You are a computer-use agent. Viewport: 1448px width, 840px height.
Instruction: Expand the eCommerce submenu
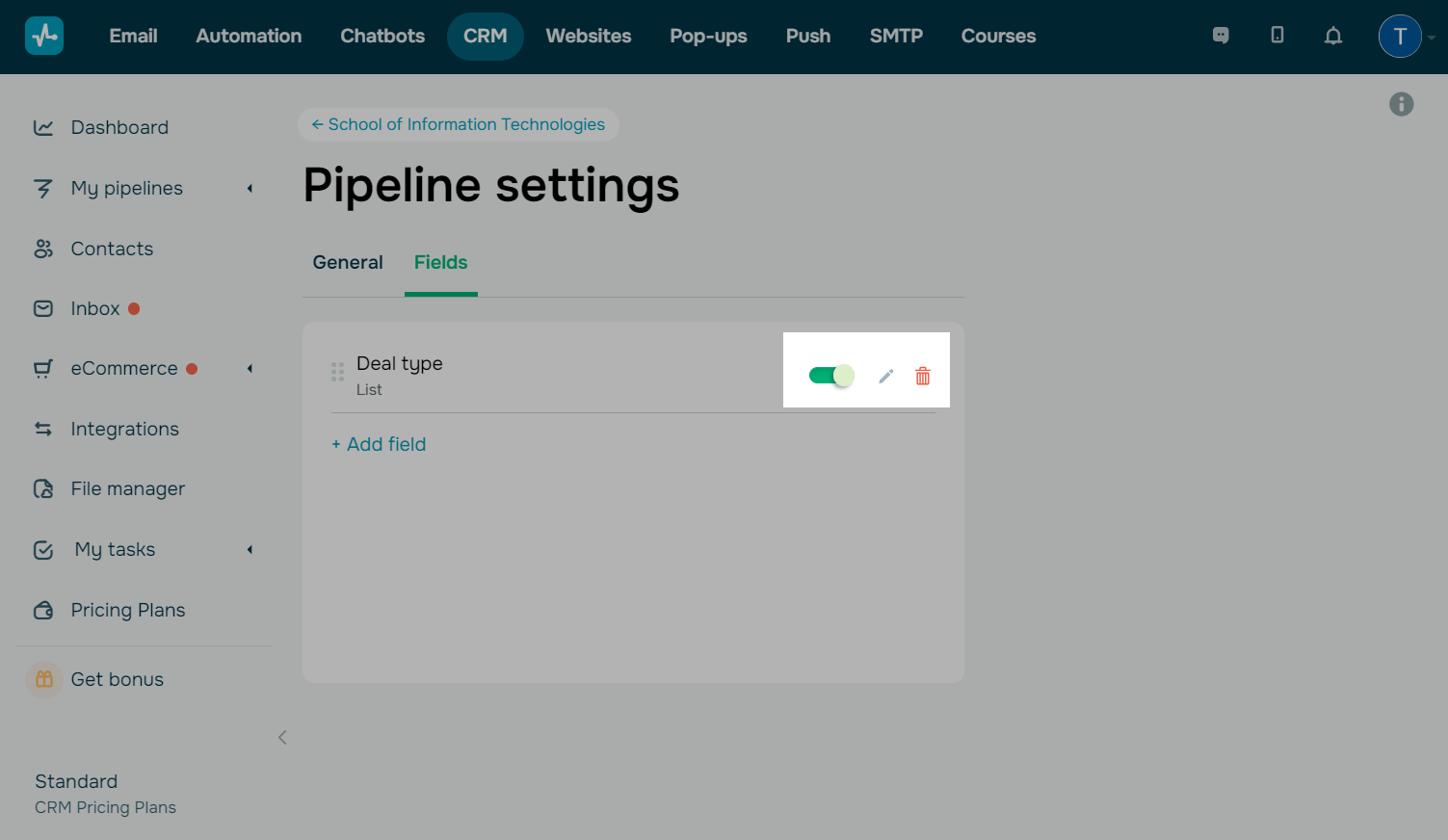250,369
